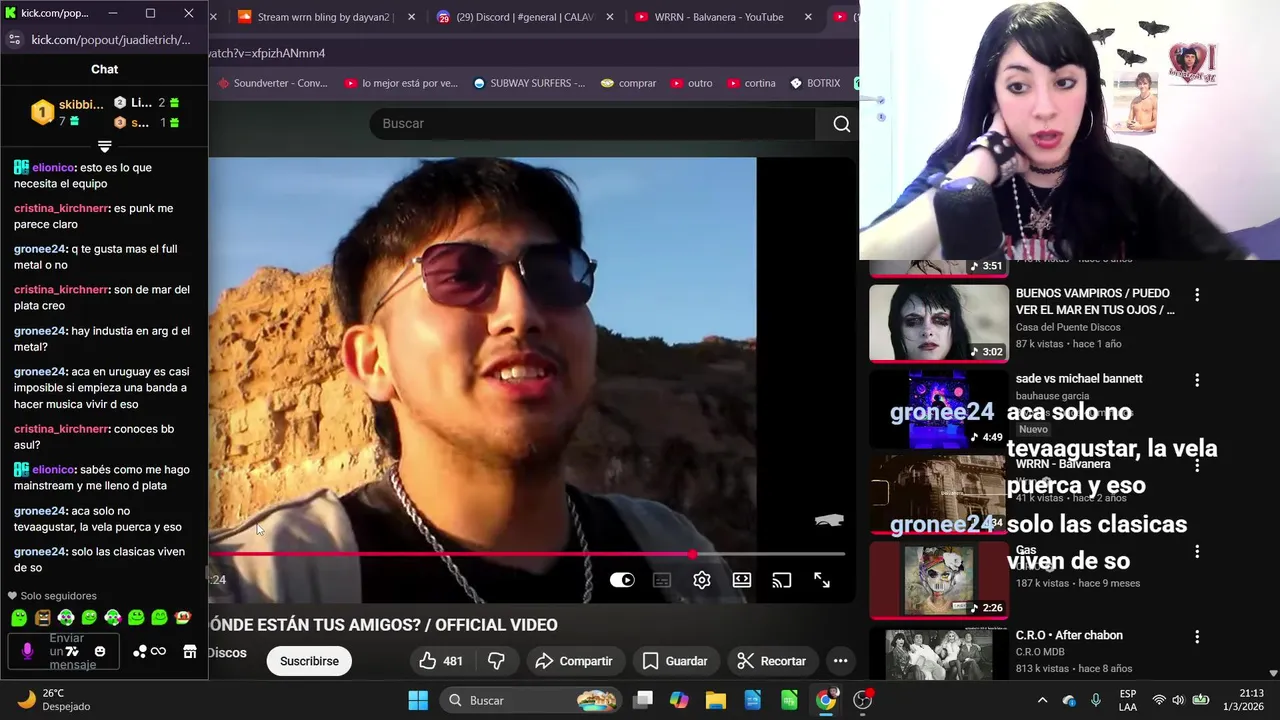1280x720 pixels.
Task: Open Windows Start menu
Action: click(418, 700)
